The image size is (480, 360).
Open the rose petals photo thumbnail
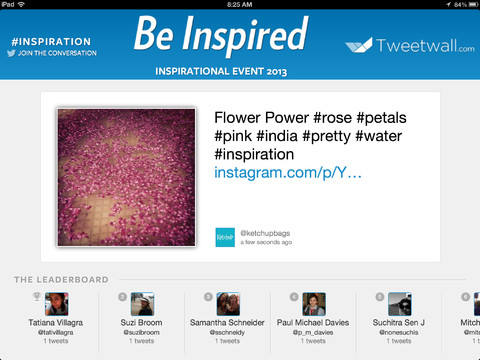click(126, 177)
